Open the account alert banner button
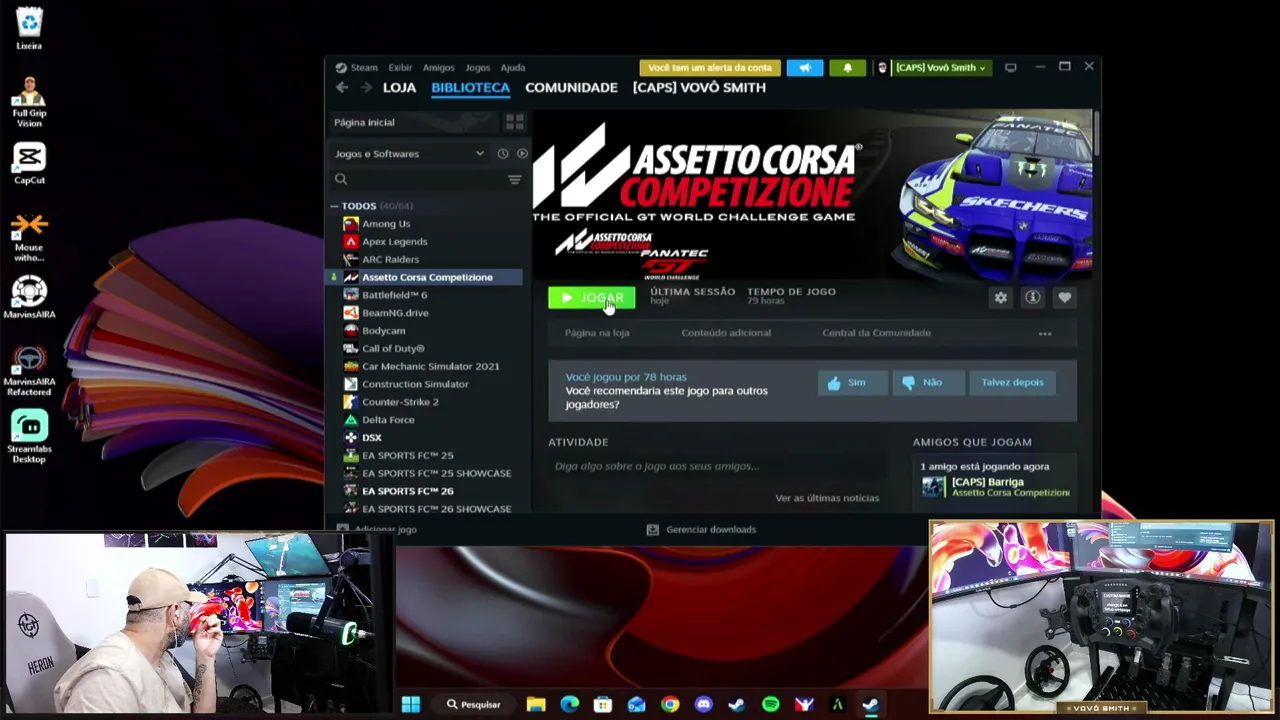 710,68
